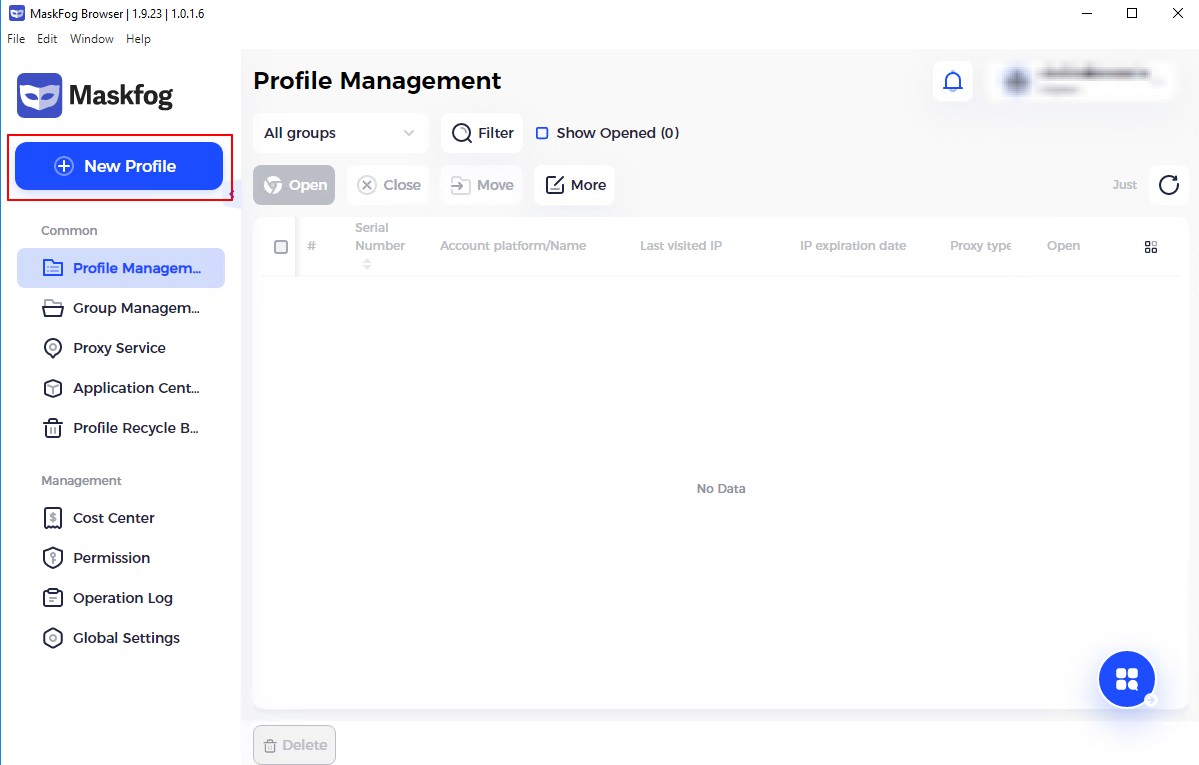This screenshot has height=765, width=1199.
Task: Click the Permission shield icon
Action: 53,558
